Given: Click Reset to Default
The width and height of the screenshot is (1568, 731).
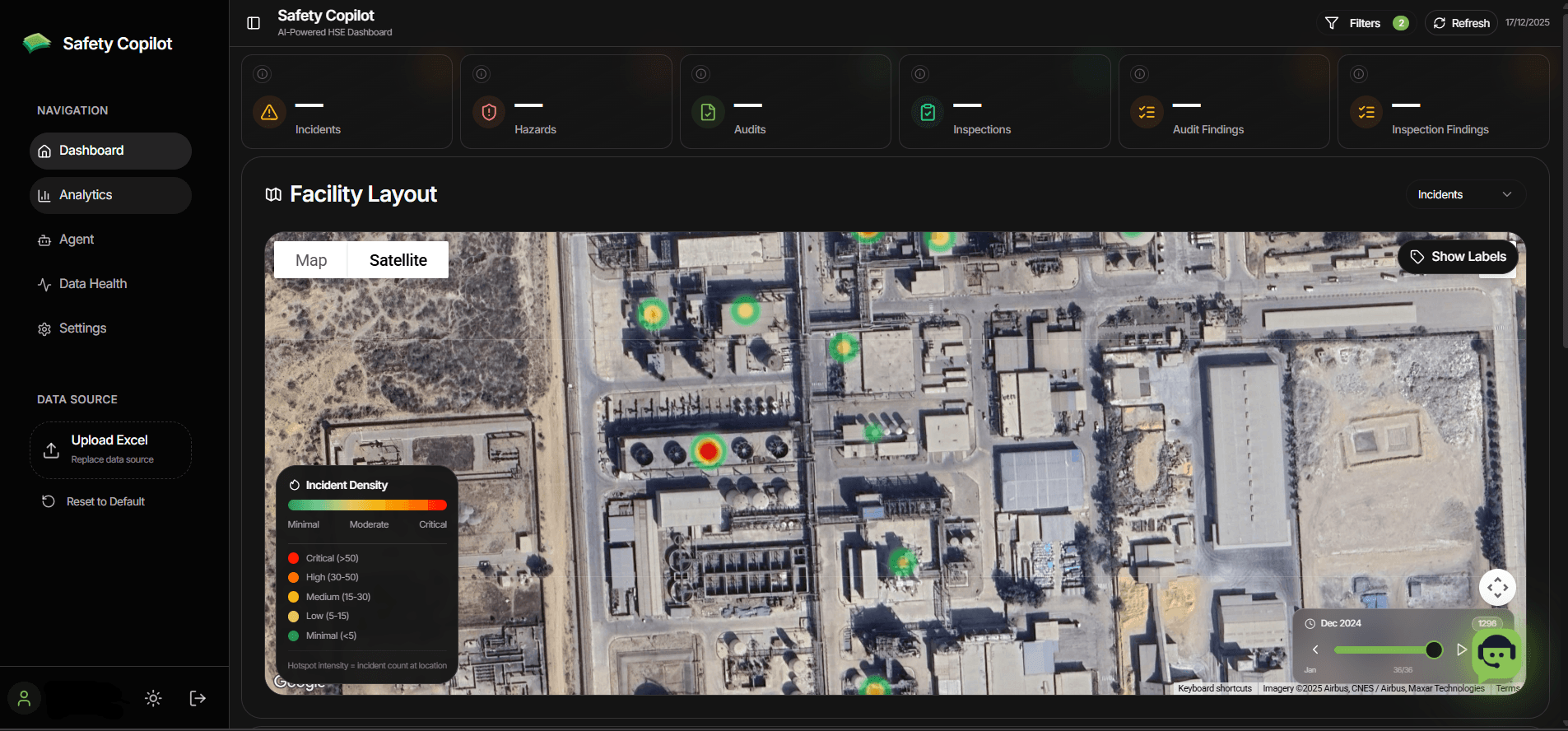Looking at the screenshot, I should 105,501.
